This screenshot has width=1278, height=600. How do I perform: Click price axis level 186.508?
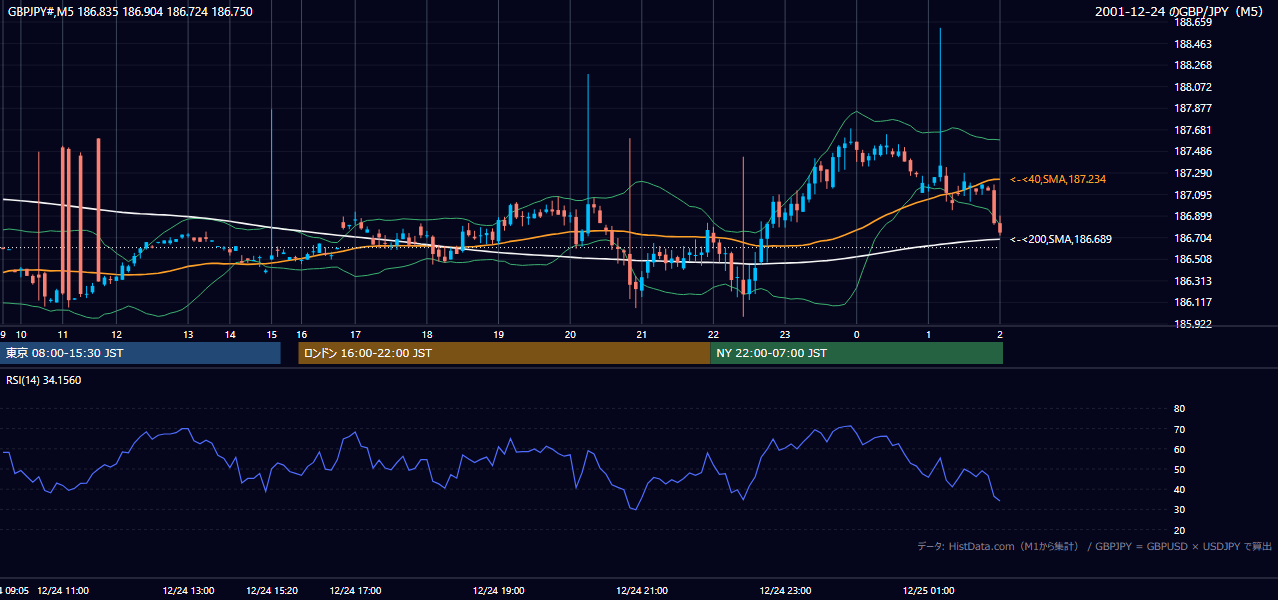(x=1193, y=259)
